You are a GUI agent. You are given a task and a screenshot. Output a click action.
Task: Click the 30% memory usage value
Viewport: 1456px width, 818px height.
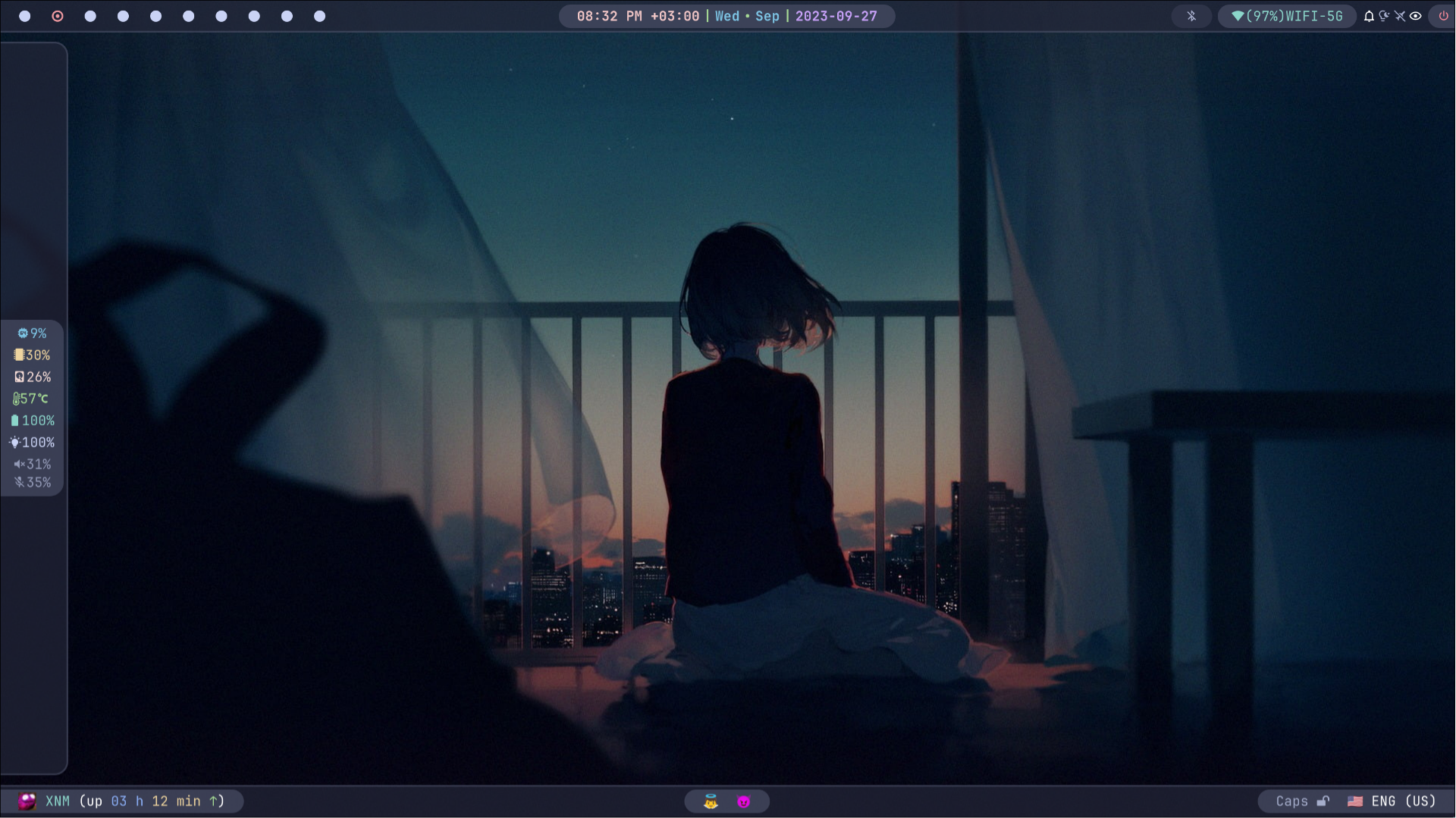click(38, 355)
